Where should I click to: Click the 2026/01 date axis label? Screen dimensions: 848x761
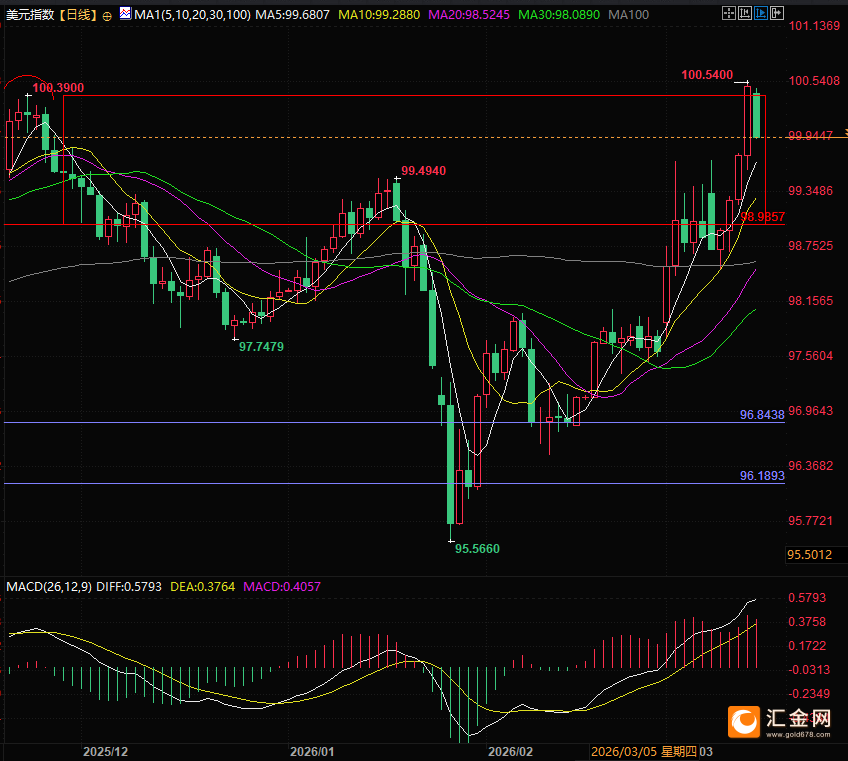pyautogui.click(x=312, y=752)
